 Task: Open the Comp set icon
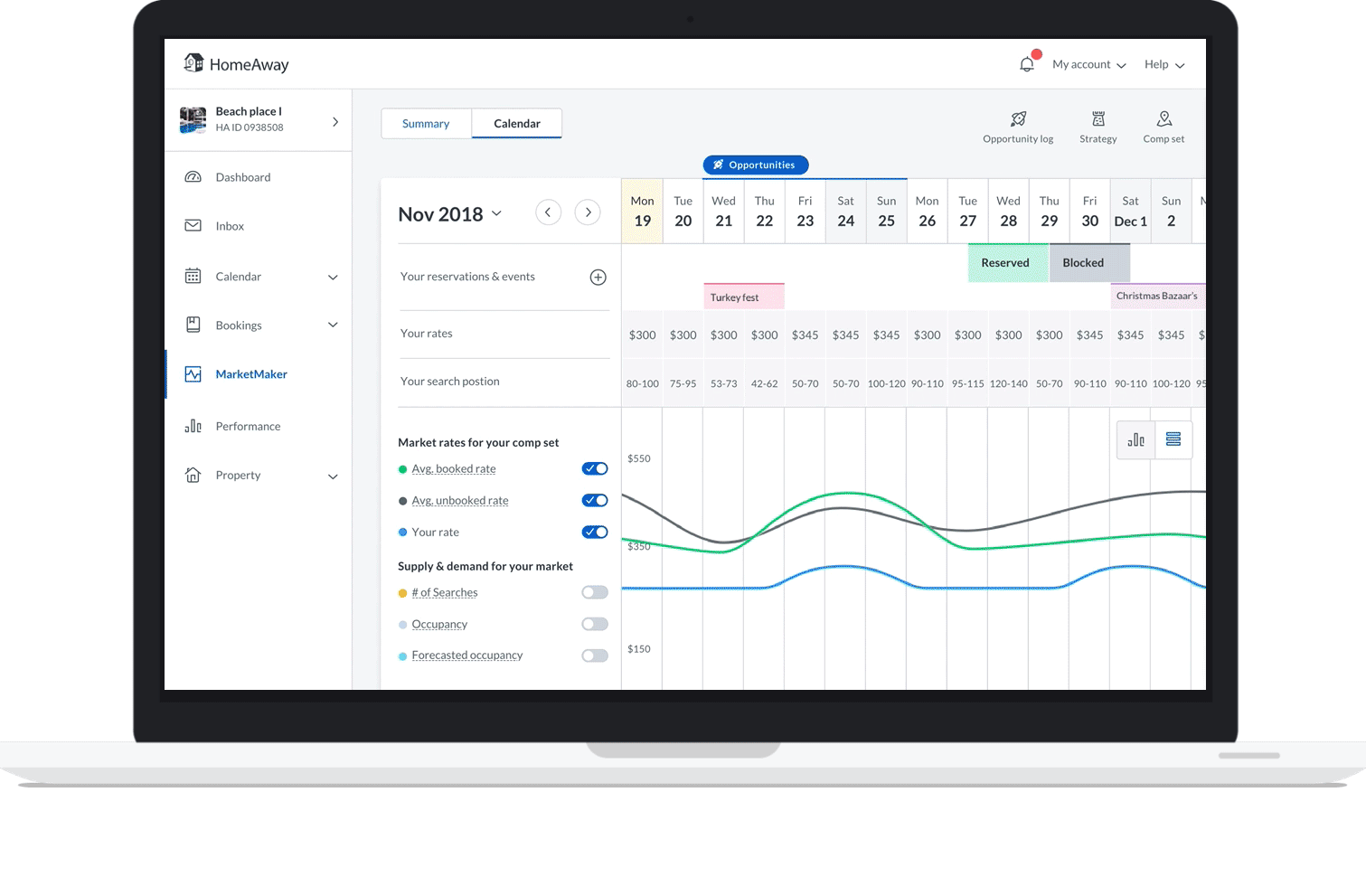point(1164,118)
